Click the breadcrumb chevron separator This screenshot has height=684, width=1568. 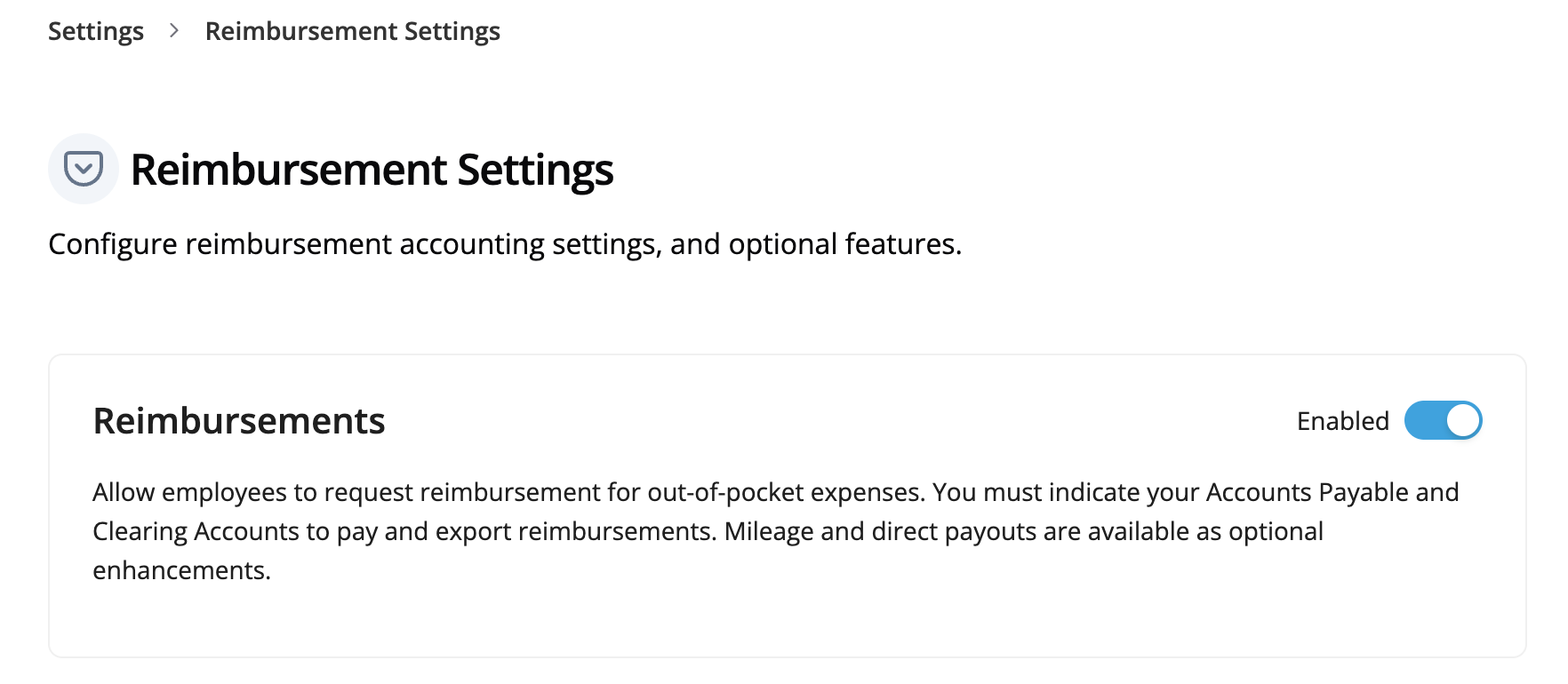174,31
